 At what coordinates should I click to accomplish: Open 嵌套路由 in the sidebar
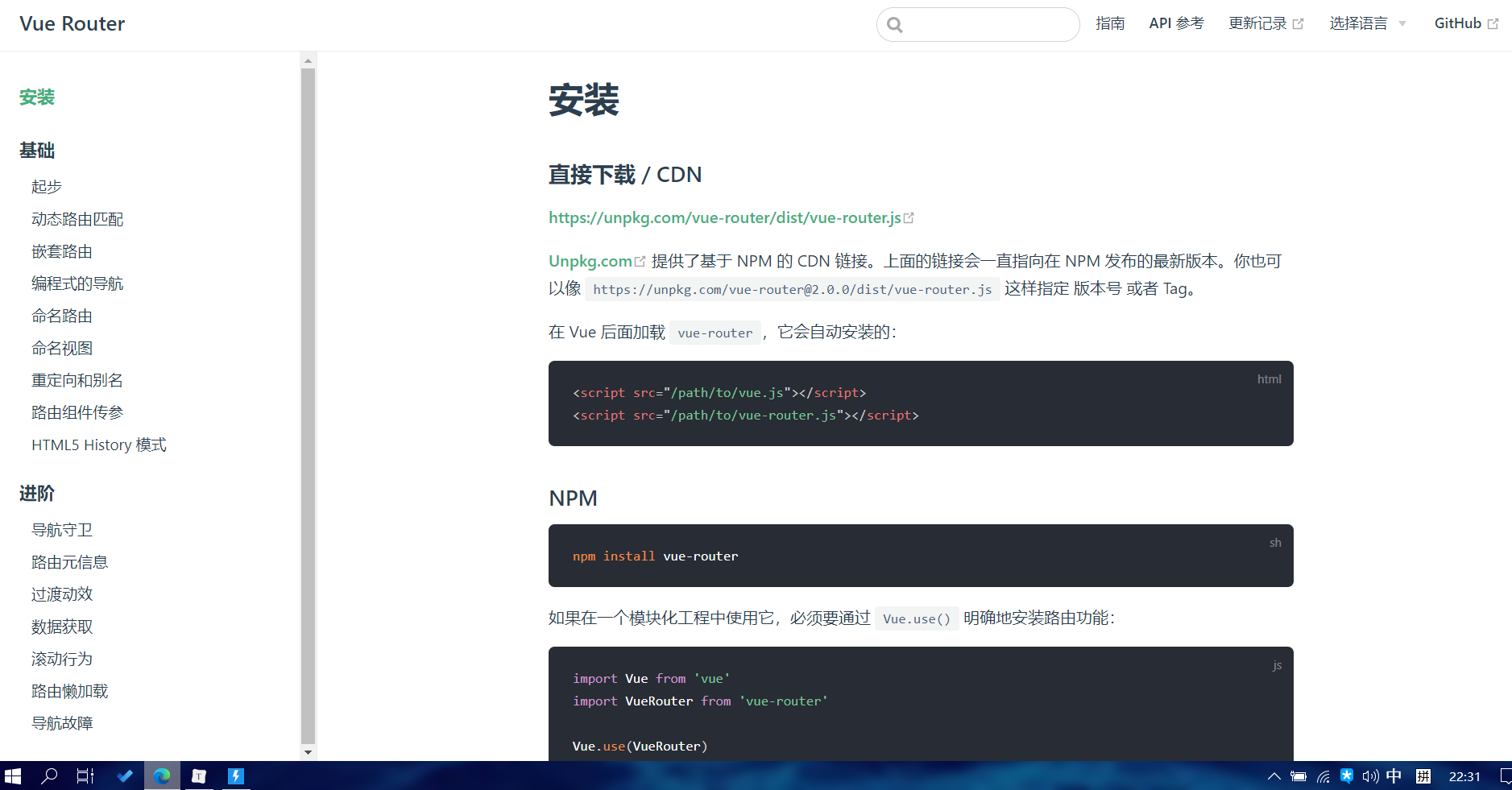pos(62,251)
